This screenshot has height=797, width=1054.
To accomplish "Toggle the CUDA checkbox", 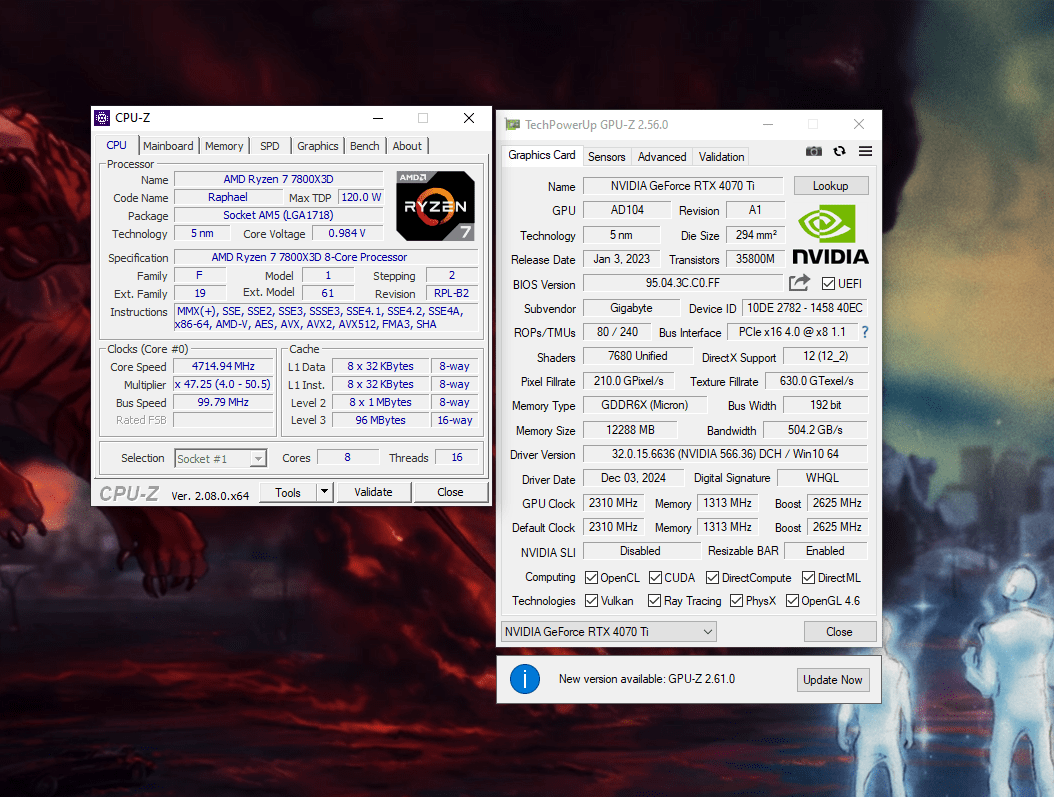I will pyautogui.click(x=655, y=578).
